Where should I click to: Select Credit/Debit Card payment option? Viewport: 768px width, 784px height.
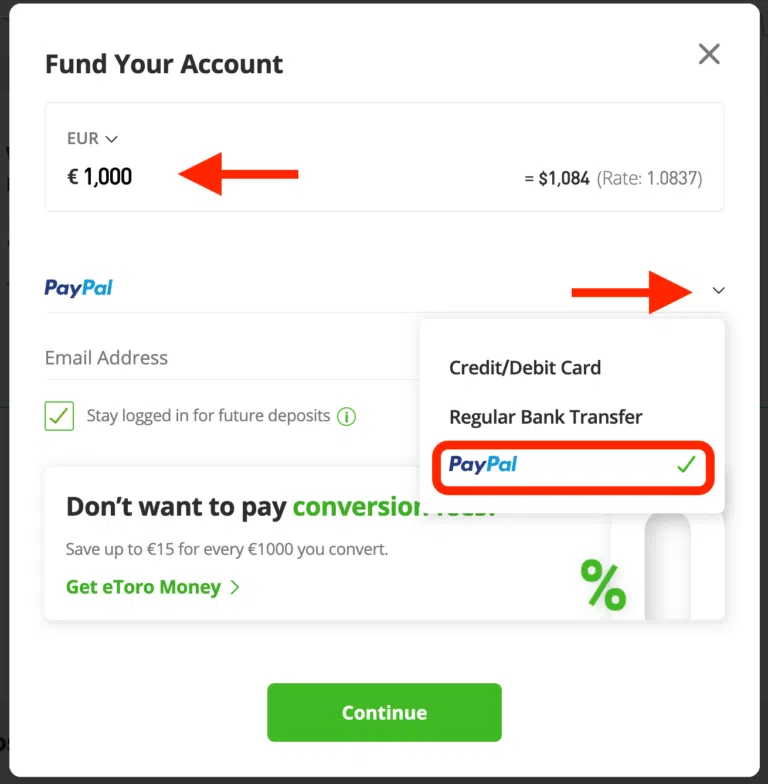tap(525, 368)
